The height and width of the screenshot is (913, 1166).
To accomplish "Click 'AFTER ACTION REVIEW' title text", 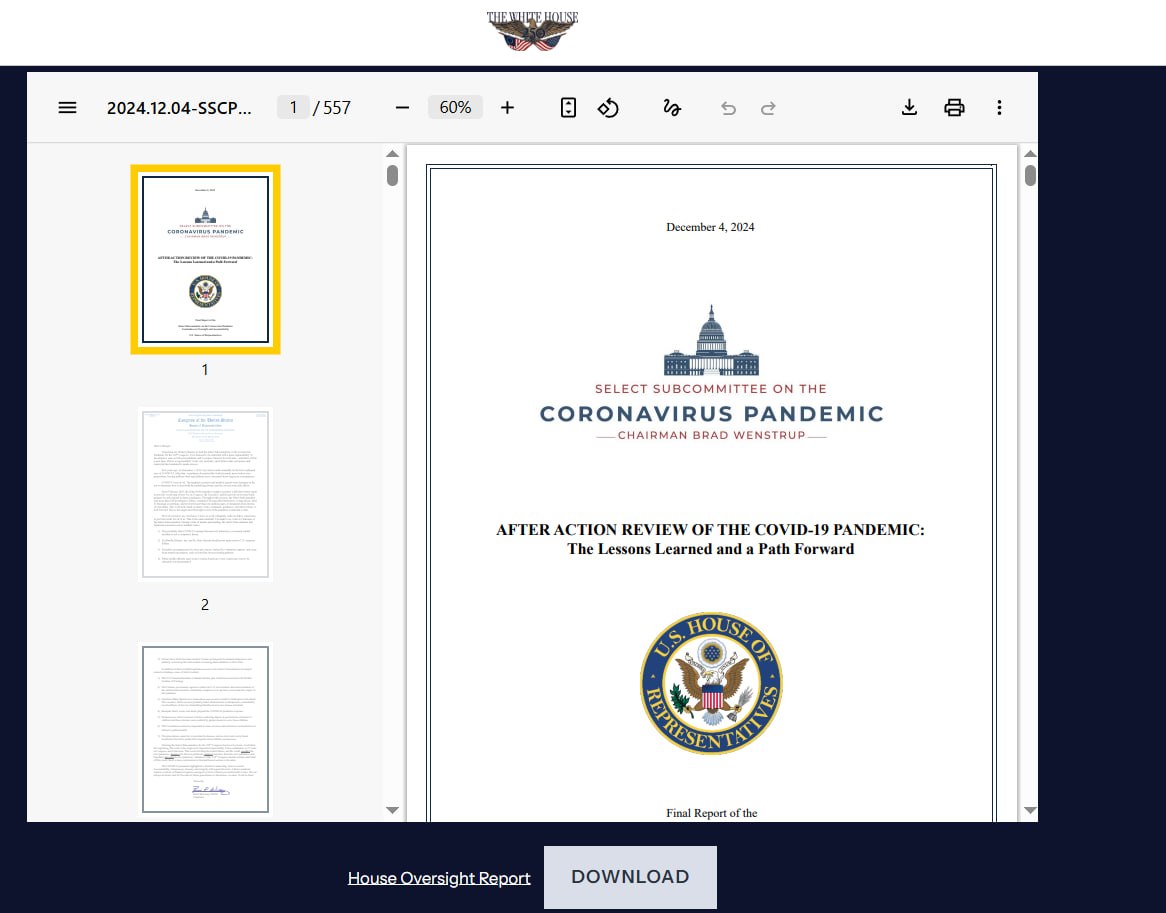I will (x=710, y=529).
